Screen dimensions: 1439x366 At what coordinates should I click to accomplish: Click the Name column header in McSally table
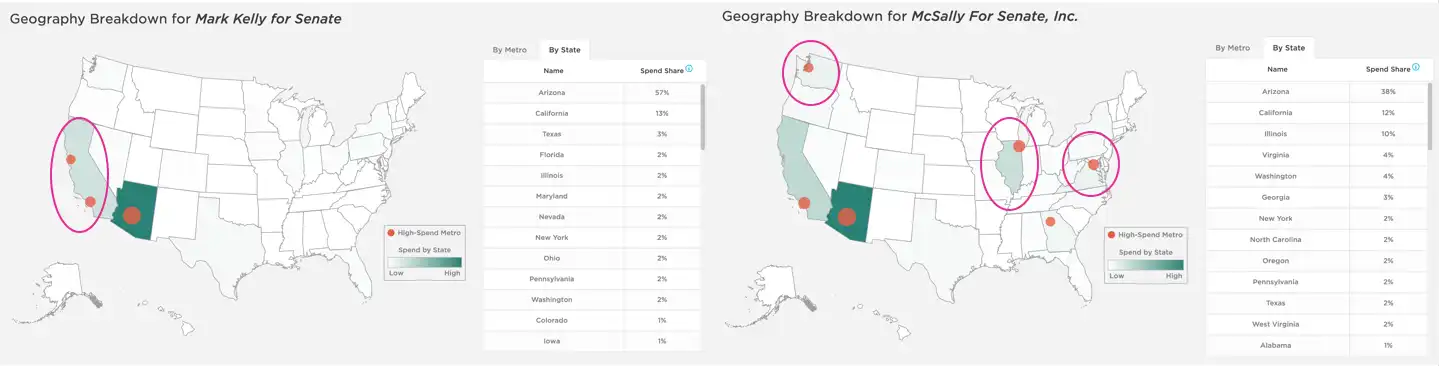[x=1277, y=69]
